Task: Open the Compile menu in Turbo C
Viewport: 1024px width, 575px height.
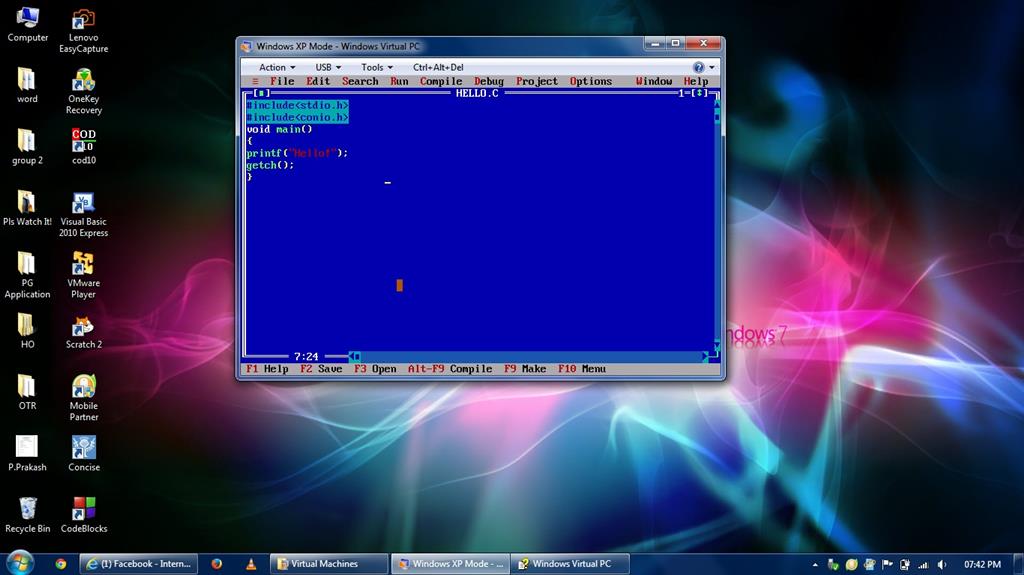Action: click(x=441, y=81)
